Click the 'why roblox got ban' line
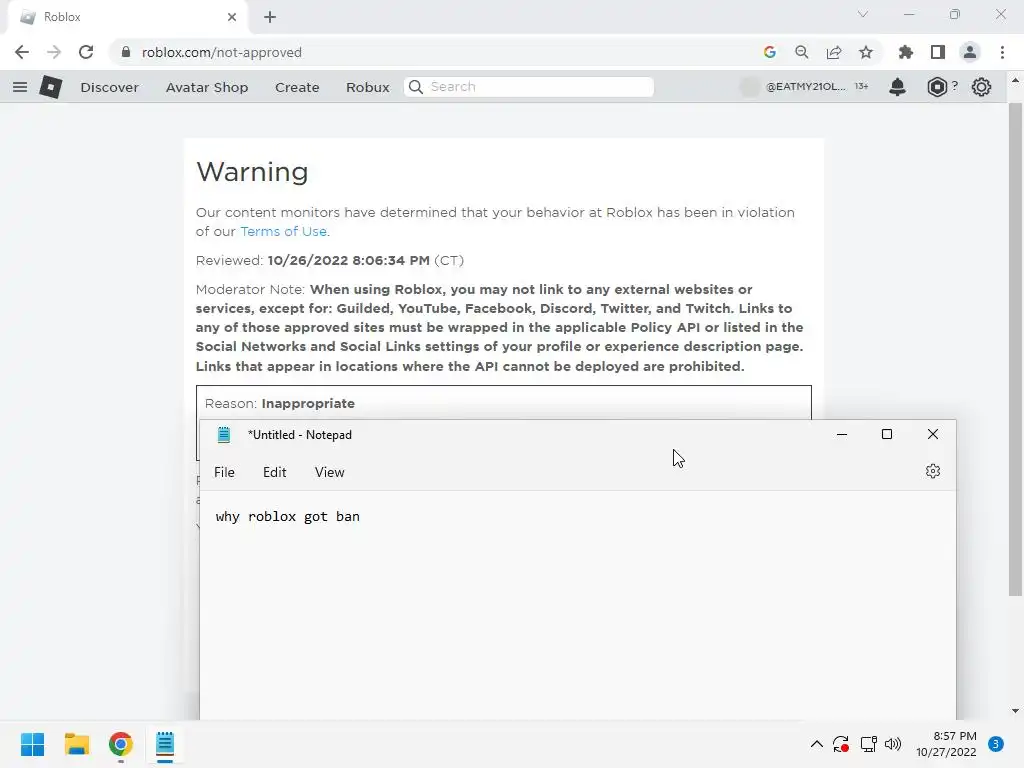Image resolution: width=1024 pixels, height=768 pixels. (x=287, y=517)
